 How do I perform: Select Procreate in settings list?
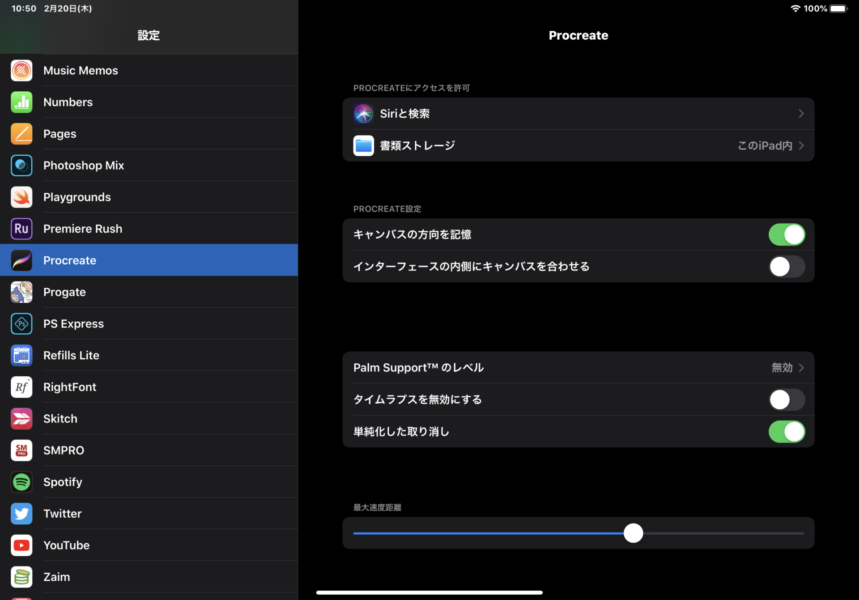click(149, 260)
